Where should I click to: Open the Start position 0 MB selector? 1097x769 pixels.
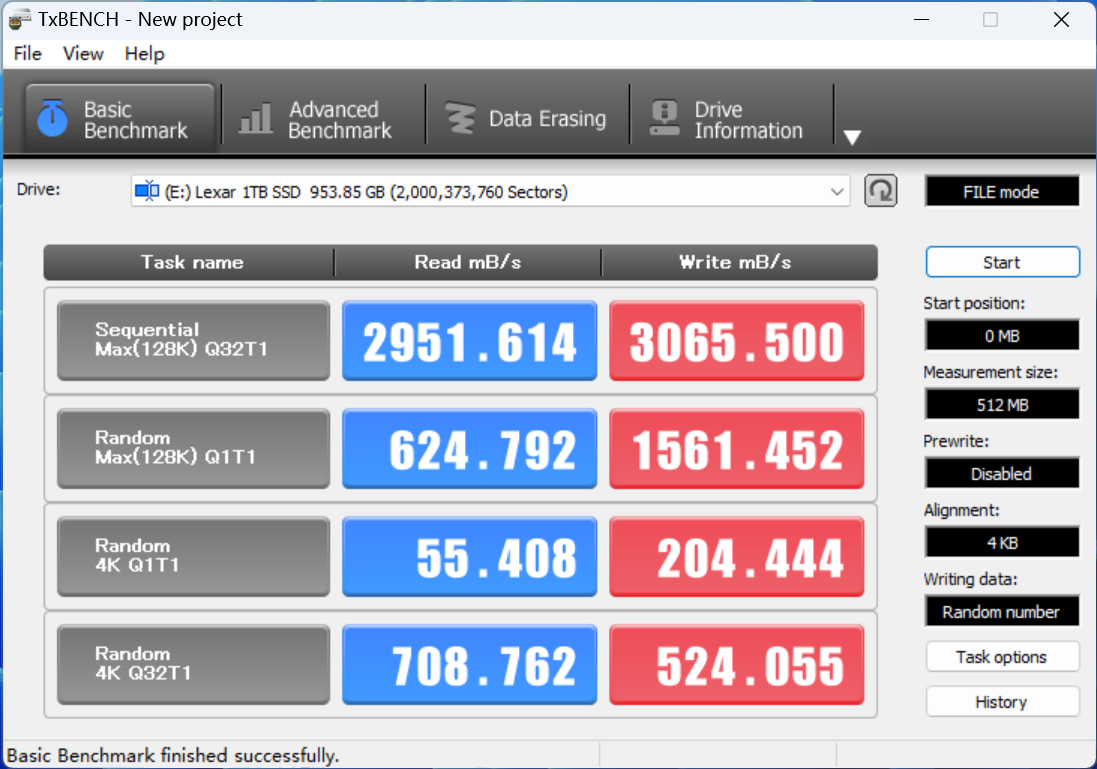1002,336
